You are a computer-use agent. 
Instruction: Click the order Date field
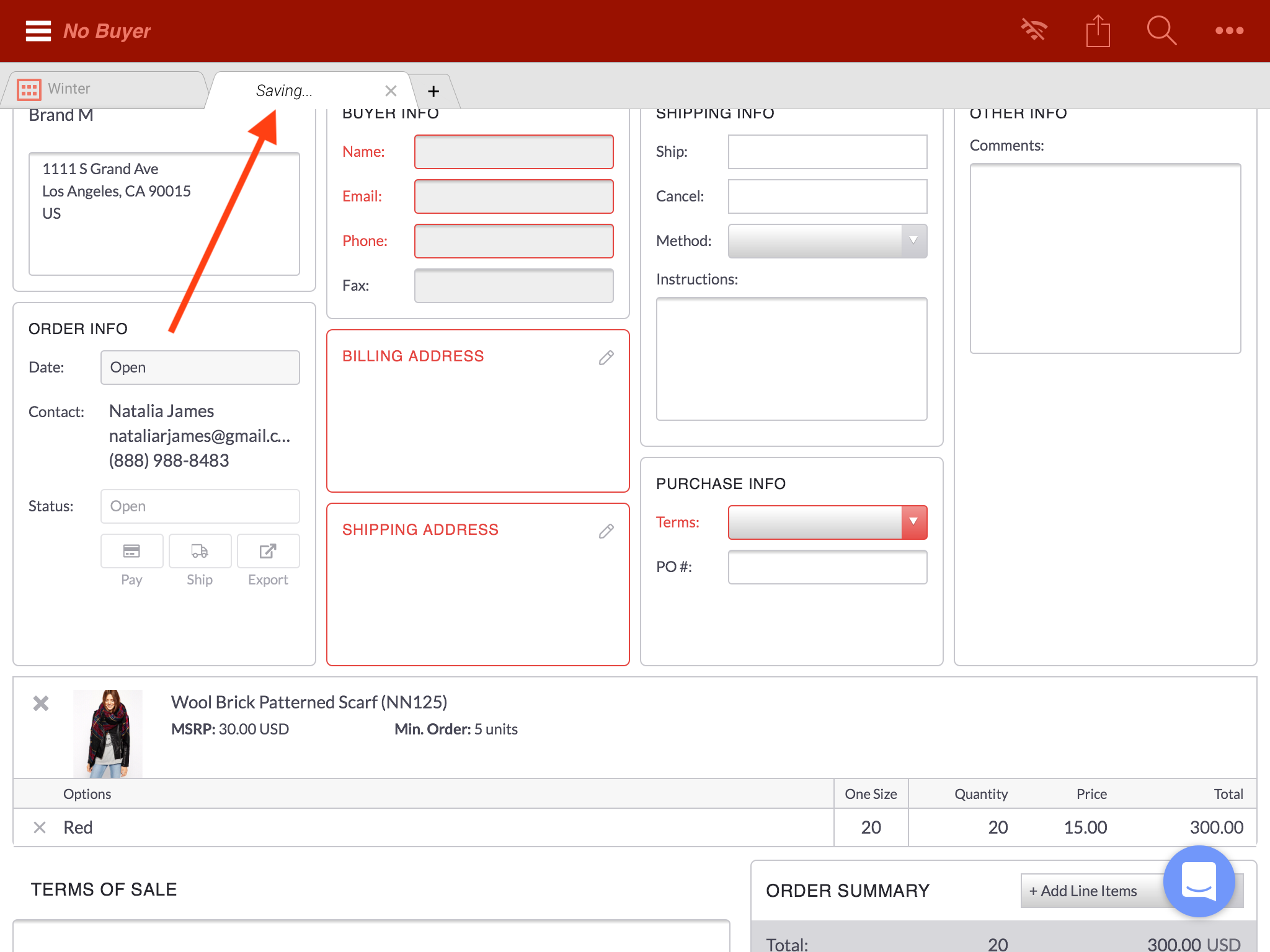200,367
